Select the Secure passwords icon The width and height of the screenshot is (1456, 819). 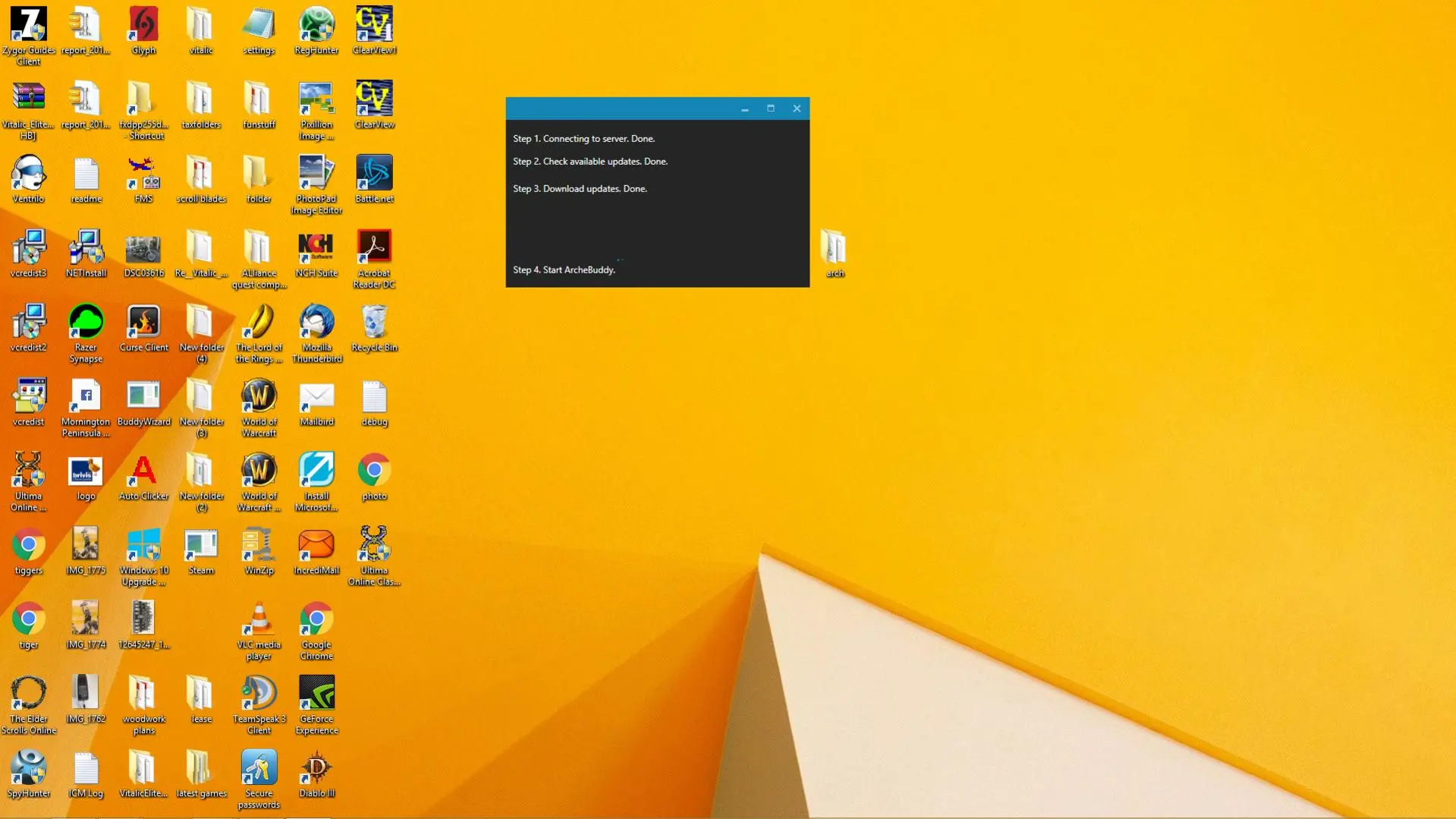click(x=259, y=769)
